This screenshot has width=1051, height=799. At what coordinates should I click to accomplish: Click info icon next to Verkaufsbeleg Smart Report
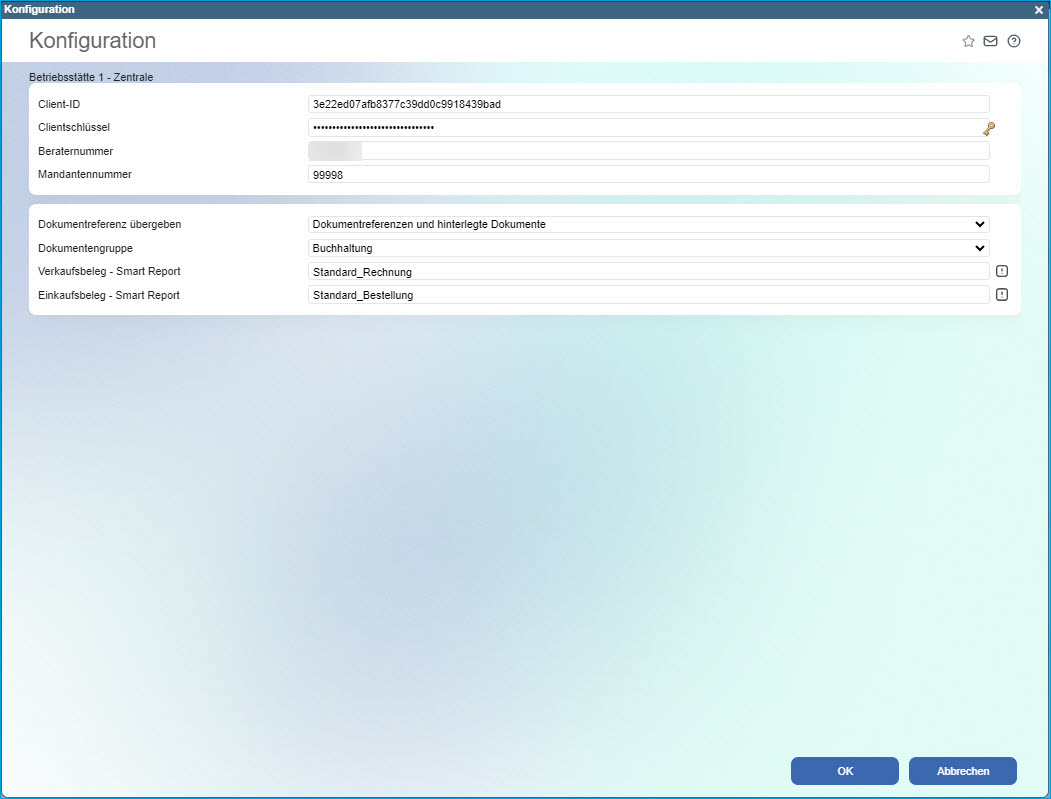click(x=1002, y=271)
